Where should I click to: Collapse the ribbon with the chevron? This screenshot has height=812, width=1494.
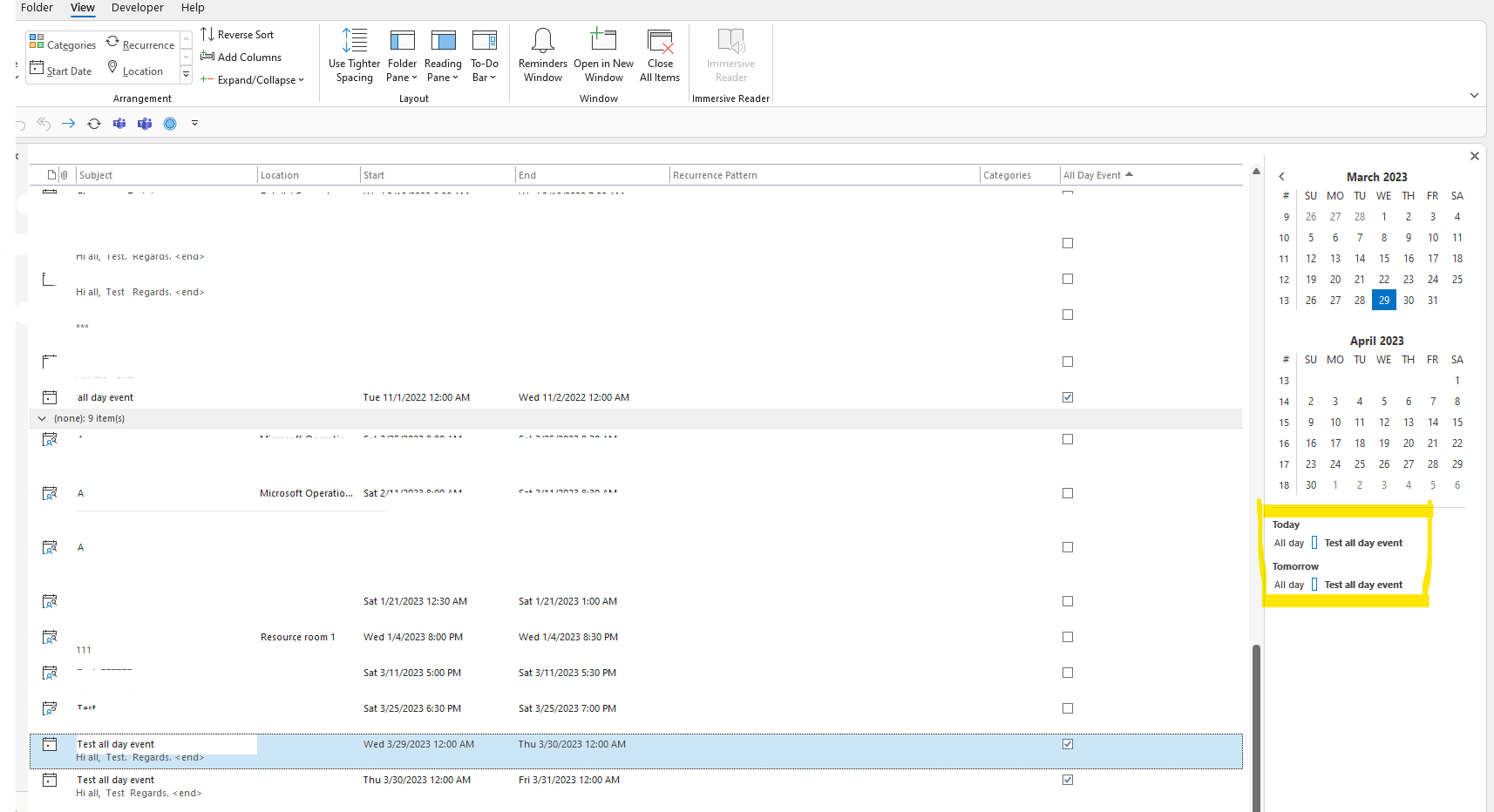pos(1474,95)
